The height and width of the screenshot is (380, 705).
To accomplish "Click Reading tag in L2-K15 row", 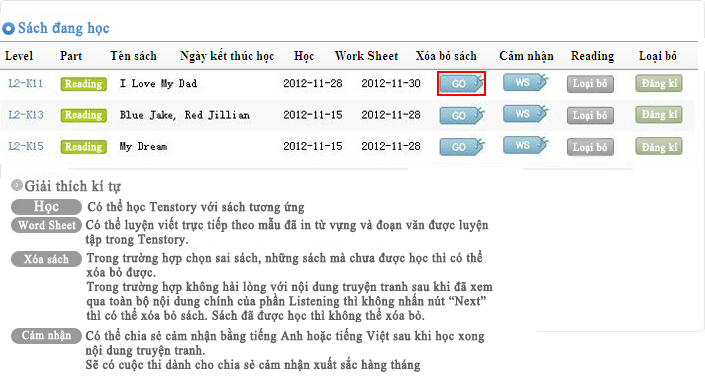I will [x=84, y=147].
